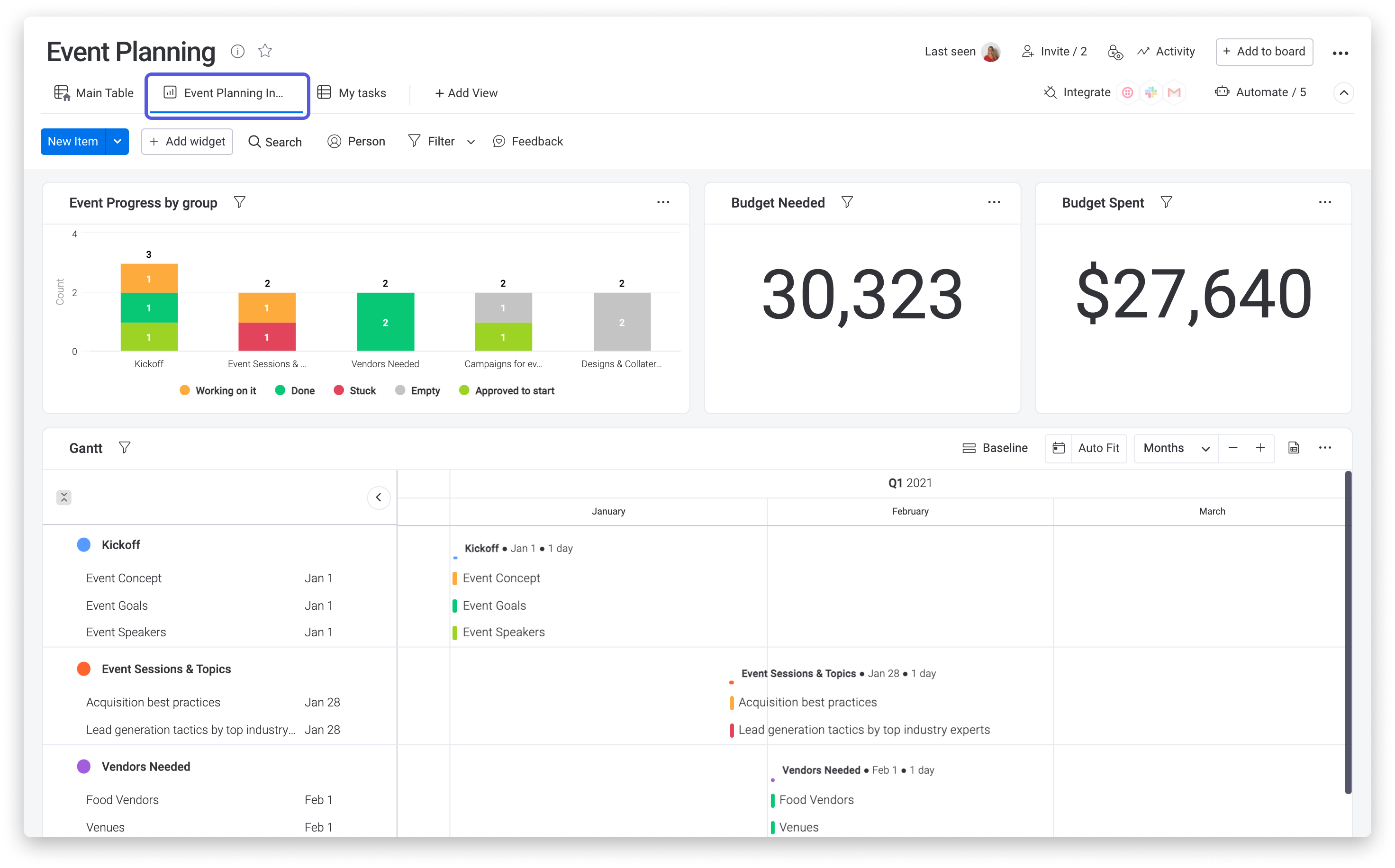The image size is (1395, 868).
Task: Filter the Gantt widget
Action: (x=125, y=447)
